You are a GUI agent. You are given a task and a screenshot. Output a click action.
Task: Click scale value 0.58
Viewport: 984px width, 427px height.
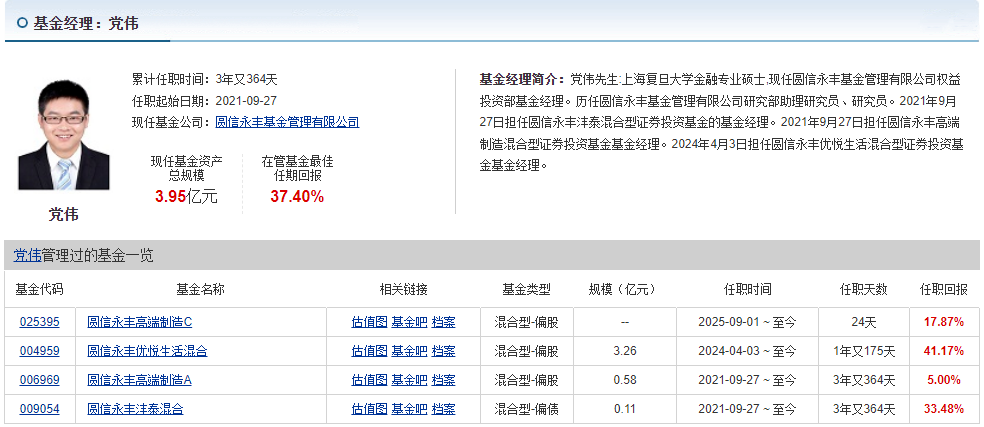pyautogui.click(x=625, y=380)
